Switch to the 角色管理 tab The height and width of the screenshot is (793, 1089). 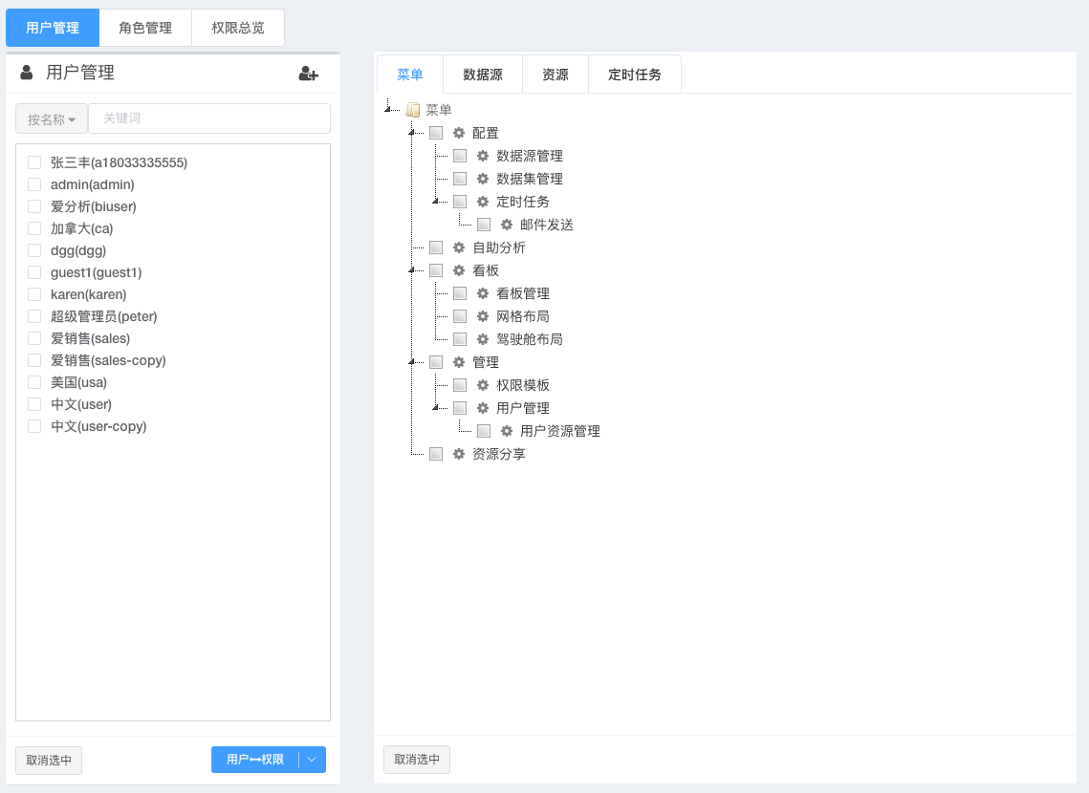[145, 28]
